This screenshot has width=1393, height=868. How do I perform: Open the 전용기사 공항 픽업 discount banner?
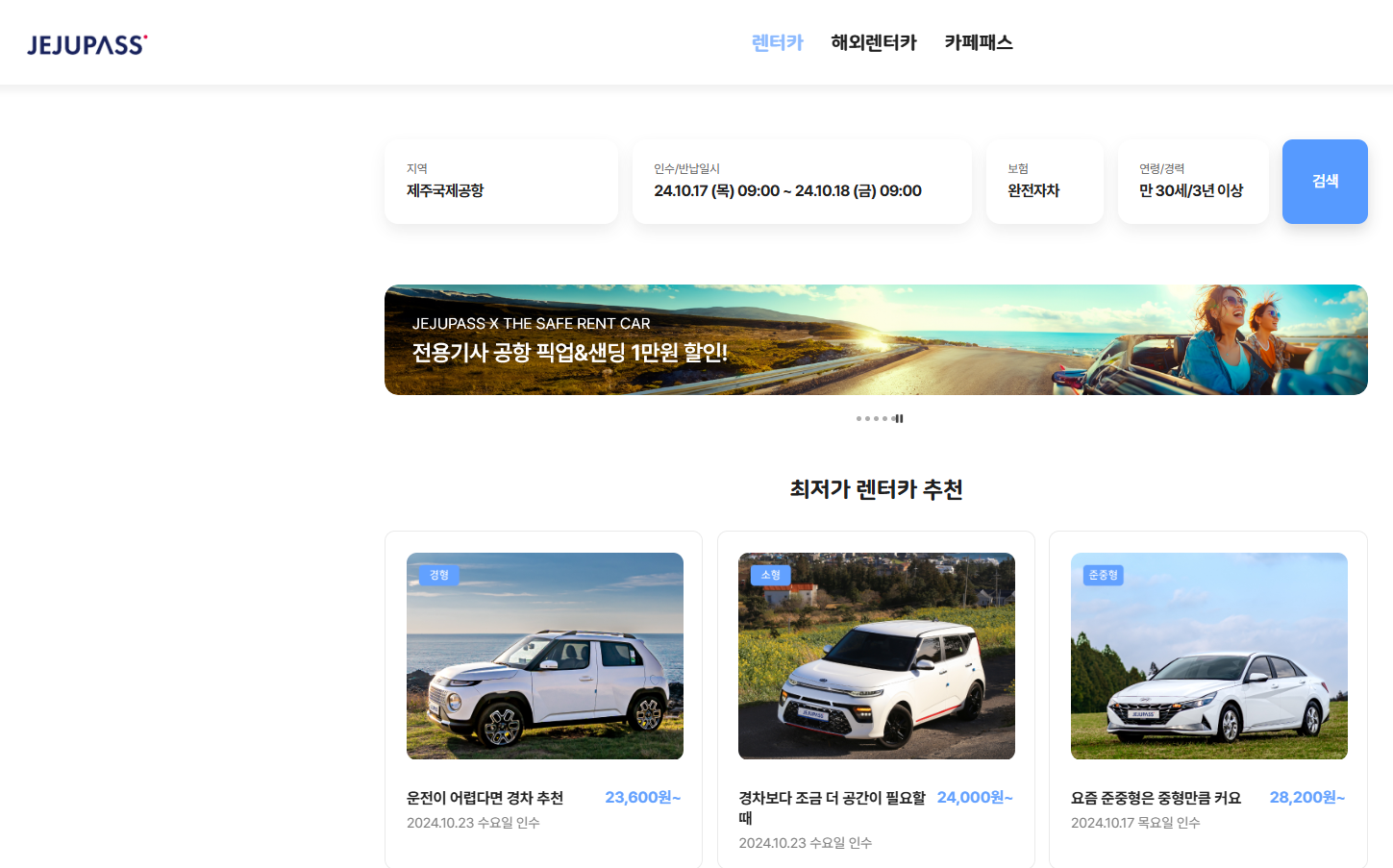[x=876, y=339]
